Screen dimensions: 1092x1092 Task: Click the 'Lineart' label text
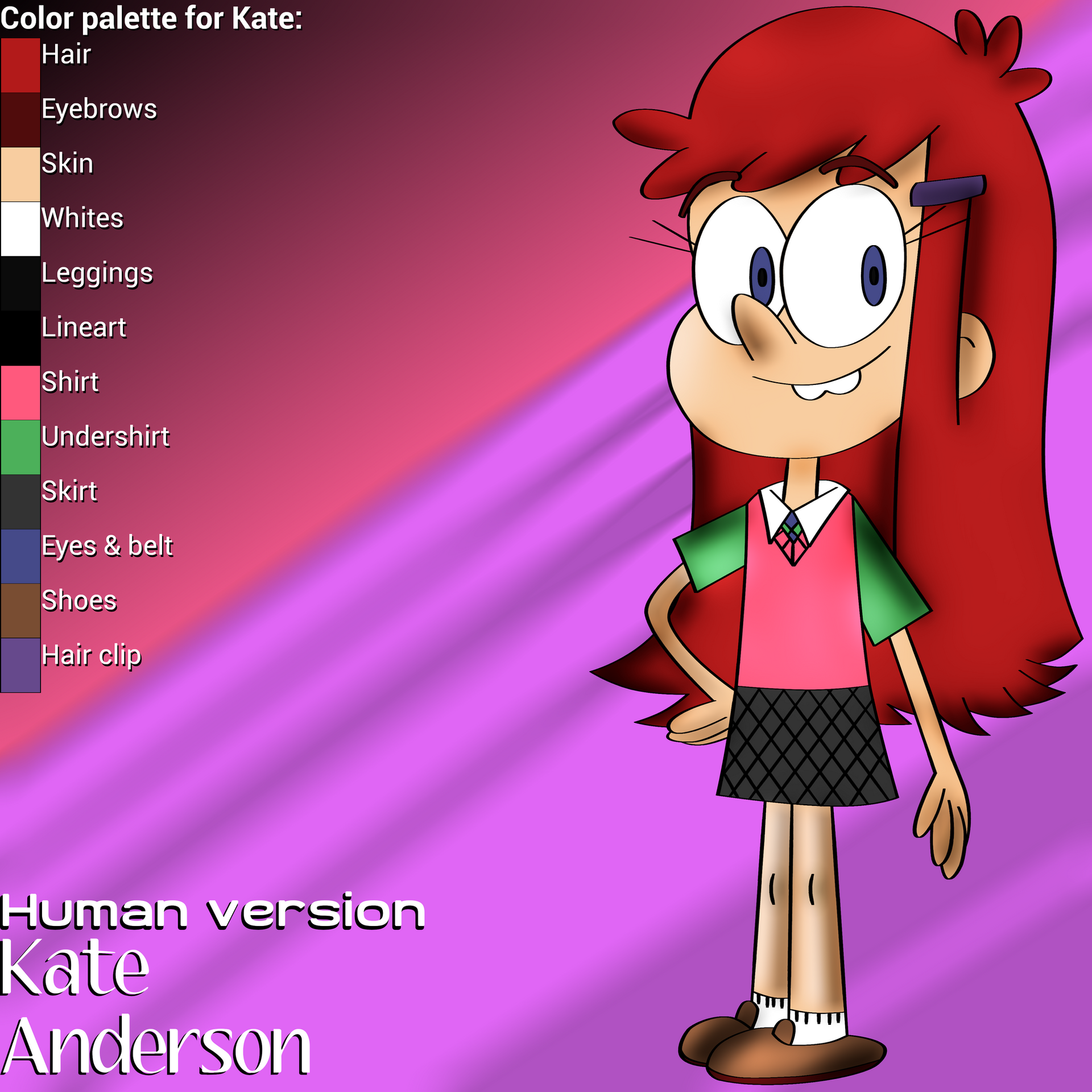click(84, 328)
